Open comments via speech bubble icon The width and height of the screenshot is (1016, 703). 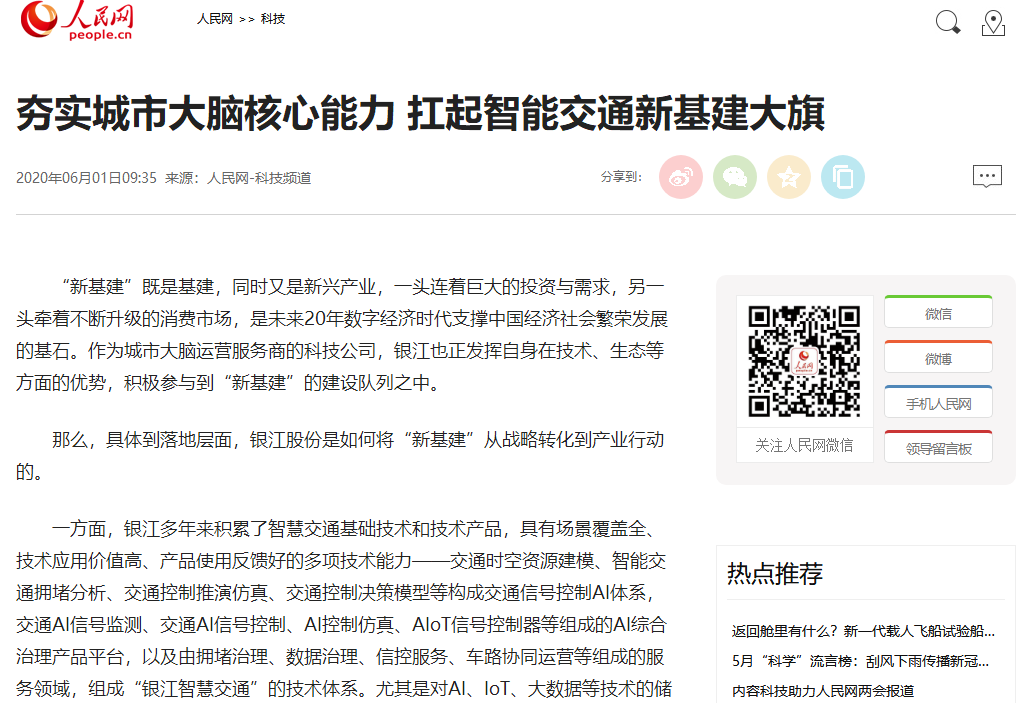tap(987, 177)
